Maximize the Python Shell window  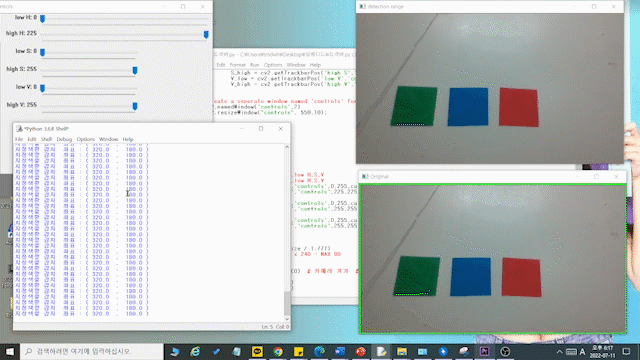(x=261, y=129)
